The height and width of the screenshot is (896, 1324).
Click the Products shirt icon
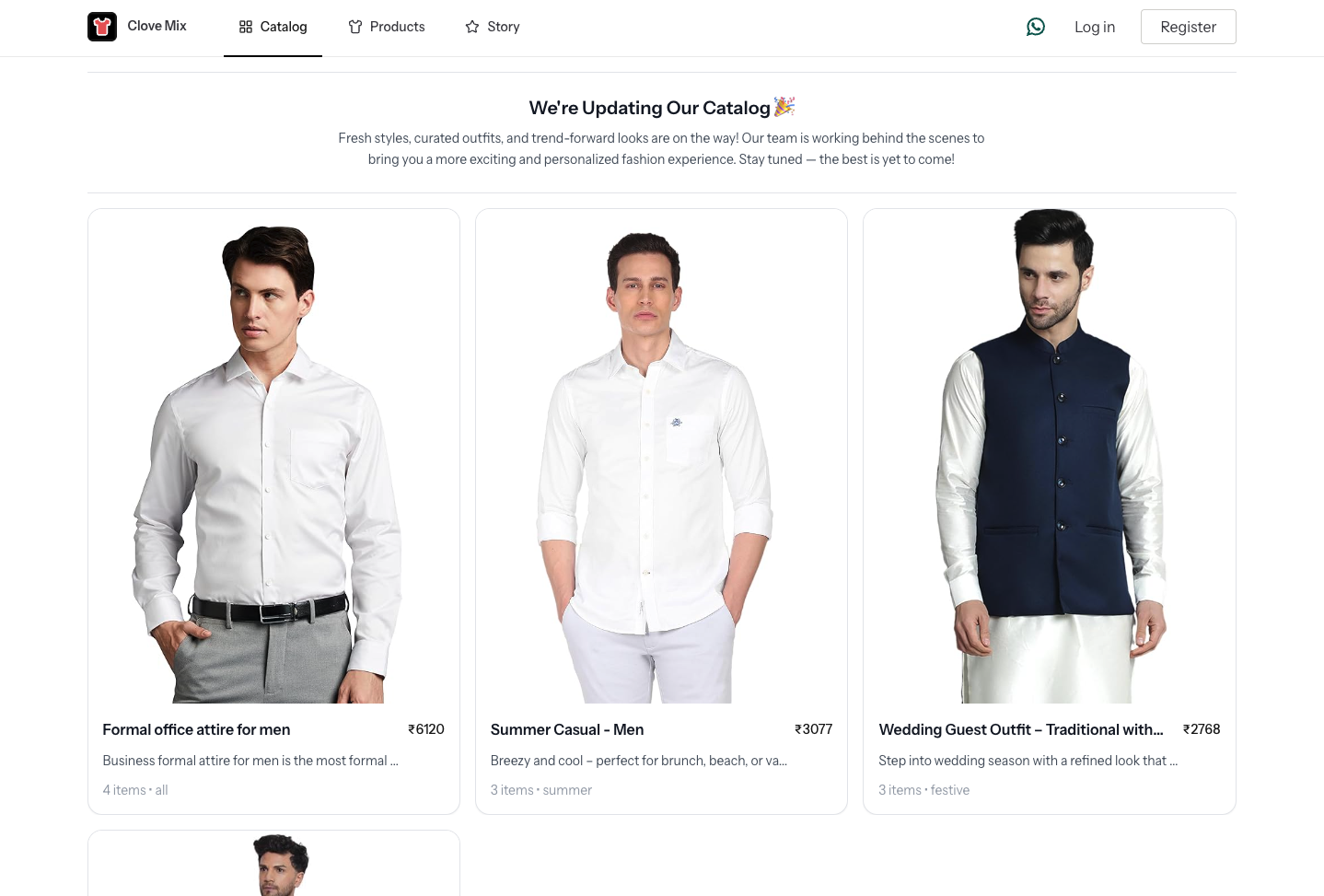[355, 27]
